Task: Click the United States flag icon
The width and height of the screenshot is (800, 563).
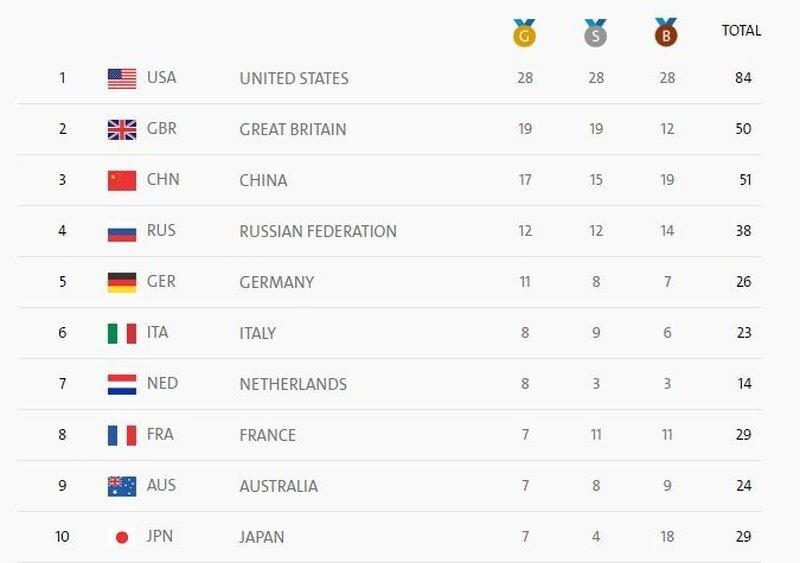Action: tap(122, 78)
